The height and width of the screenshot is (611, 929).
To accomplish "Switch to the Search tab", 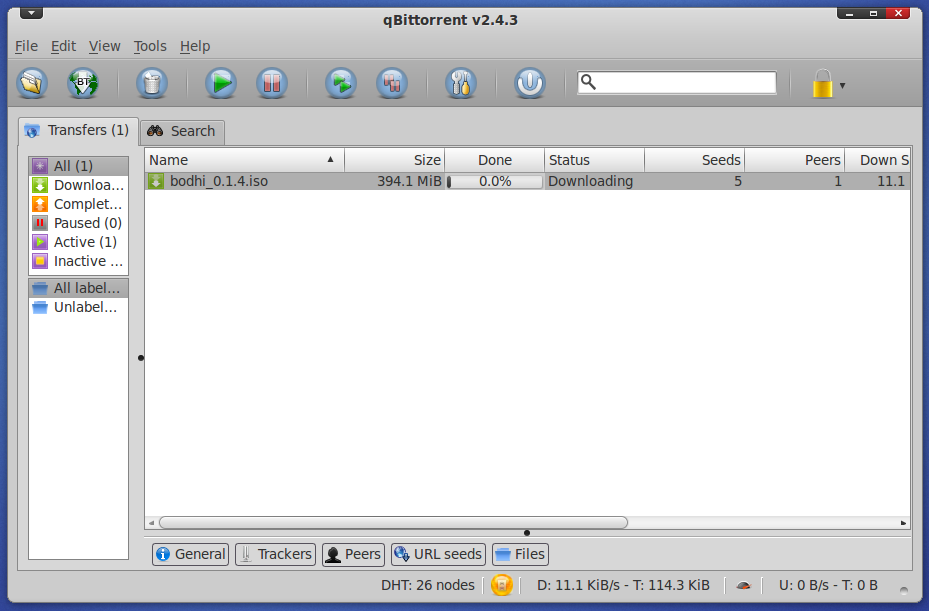I will pyautogui.click(x=182, y=131).
